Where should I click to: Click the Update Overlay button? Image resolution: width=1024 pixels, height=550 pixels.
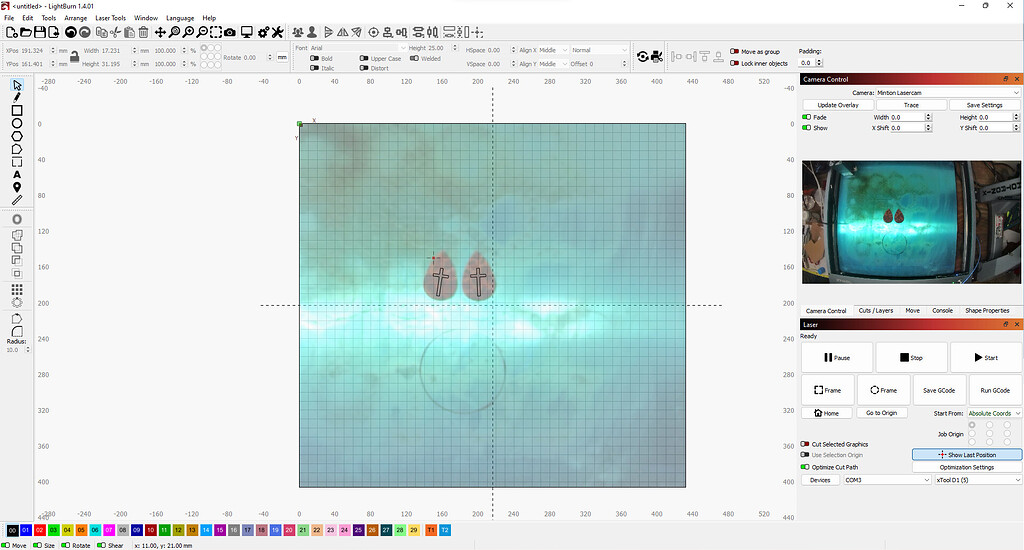point(837,105)
